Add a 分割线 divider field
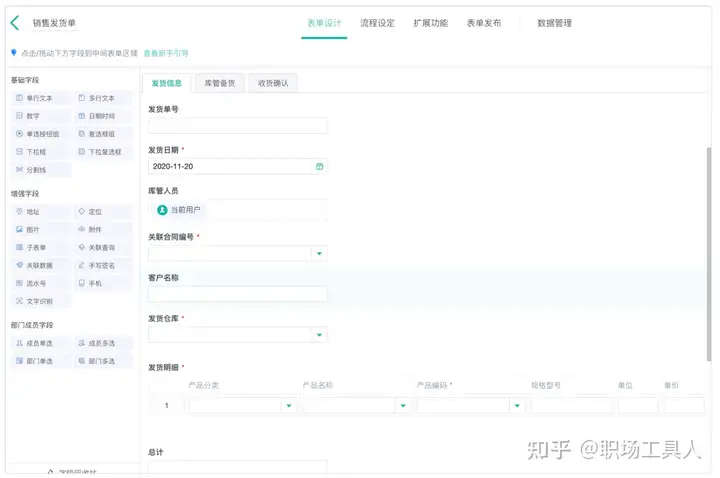The image size is (720, 478). [x=41, y=169]
